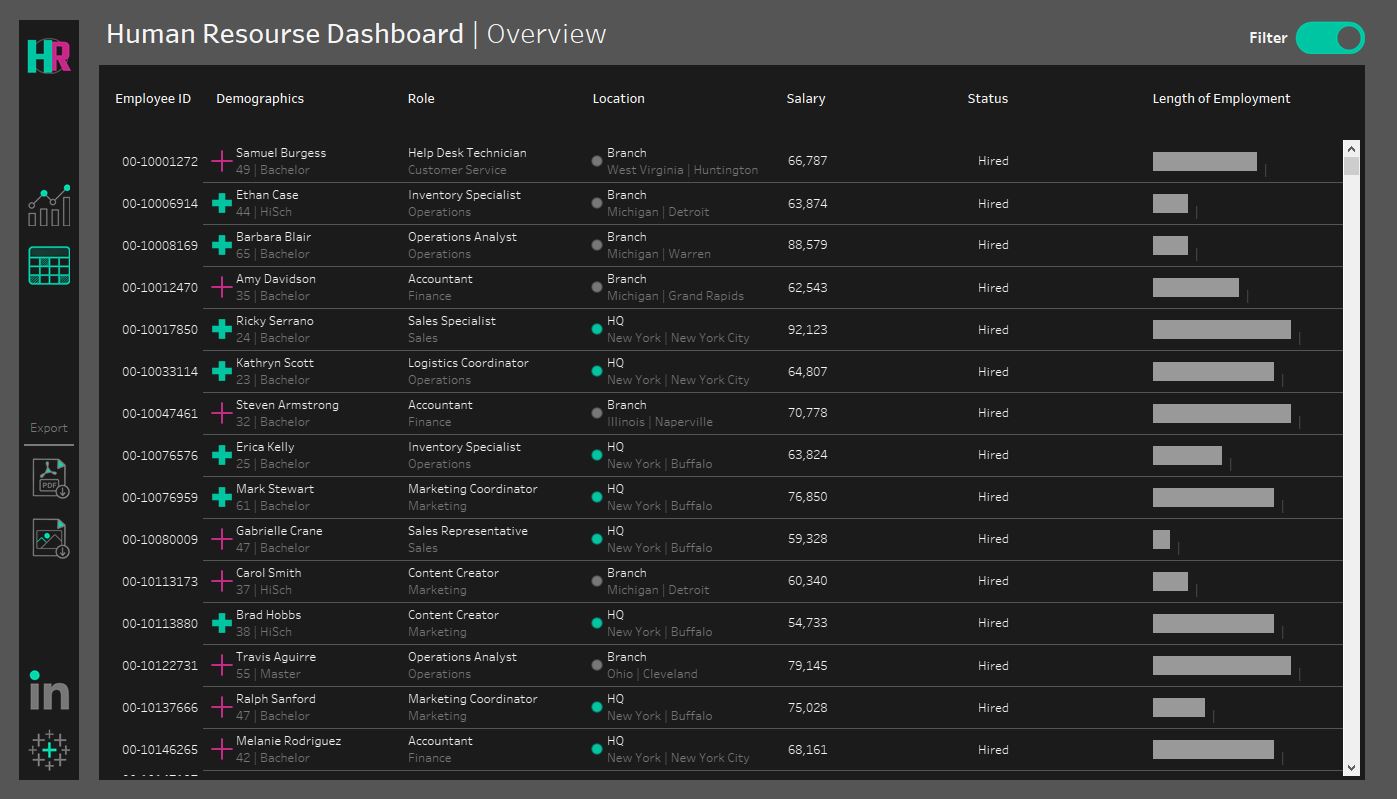Click salary value 92,123
1397x799 pixels.
click(807, 329)
